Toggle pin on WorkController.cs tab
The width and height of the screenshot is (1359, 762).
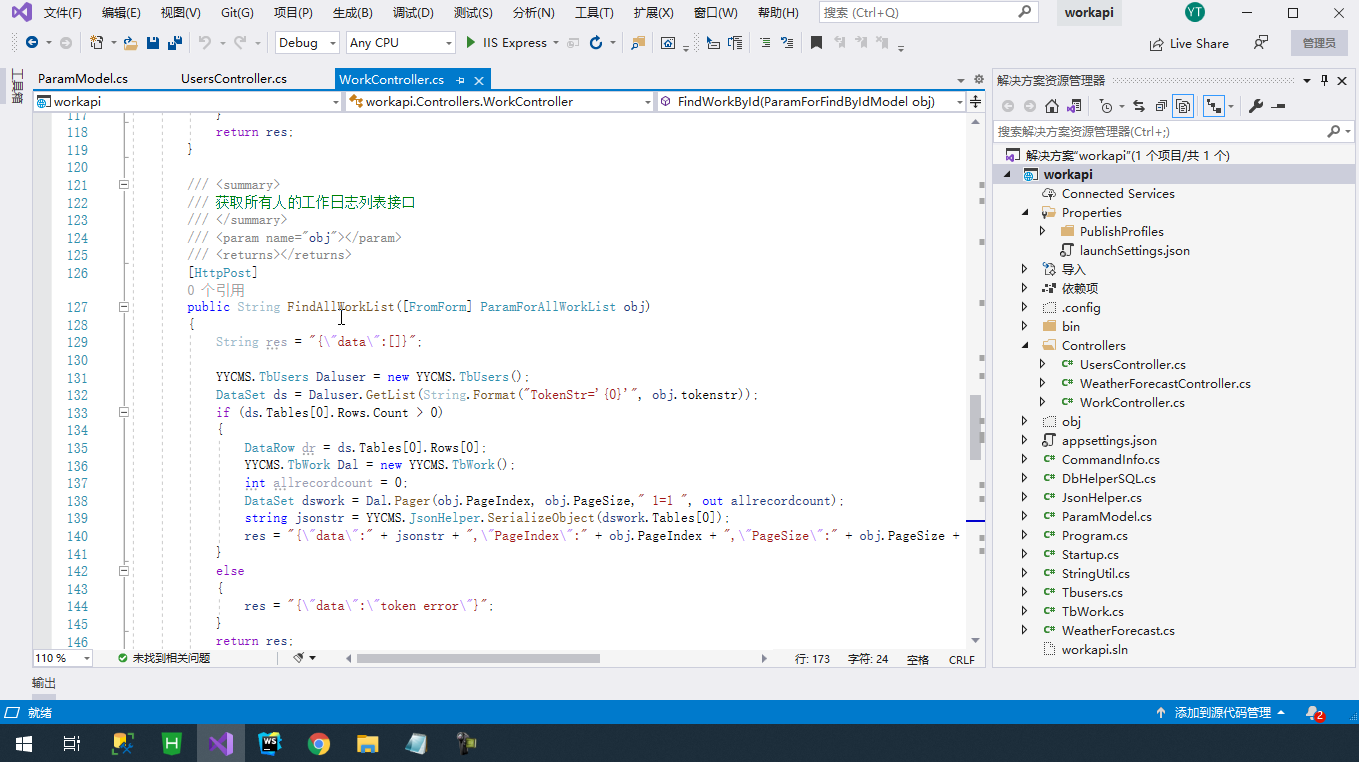pyautogui.click(x=460, y=80)
